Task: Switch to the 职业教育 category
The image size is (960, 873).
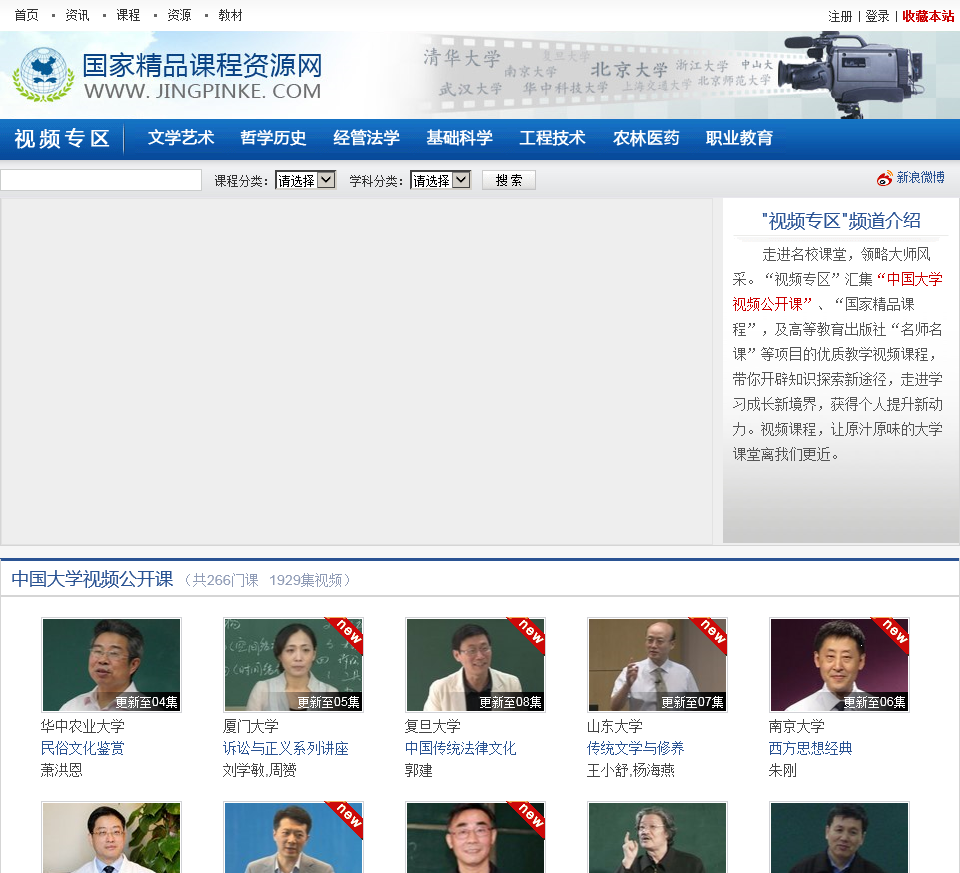Action: click(739, 138)
